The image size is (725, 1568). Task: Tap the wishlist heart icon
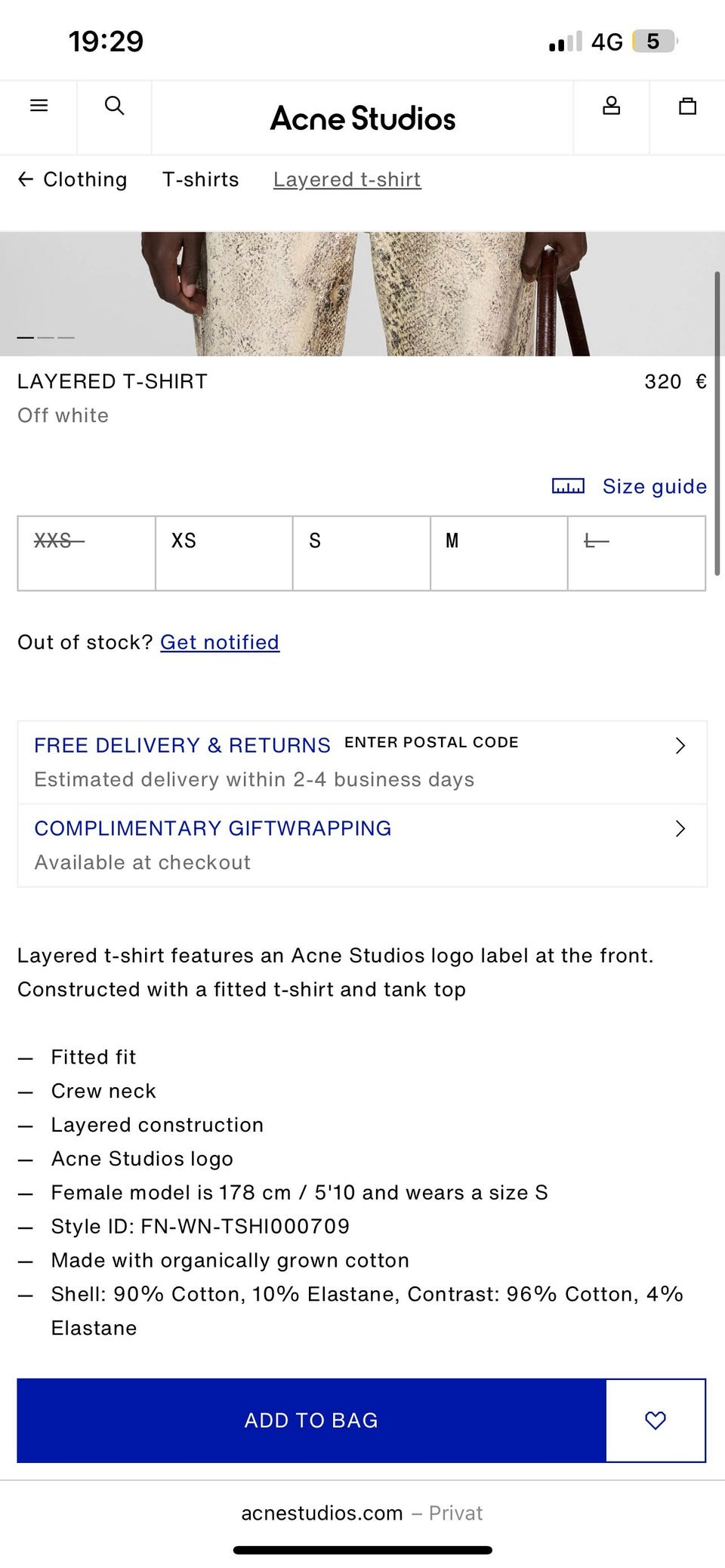click(656, 1420)
